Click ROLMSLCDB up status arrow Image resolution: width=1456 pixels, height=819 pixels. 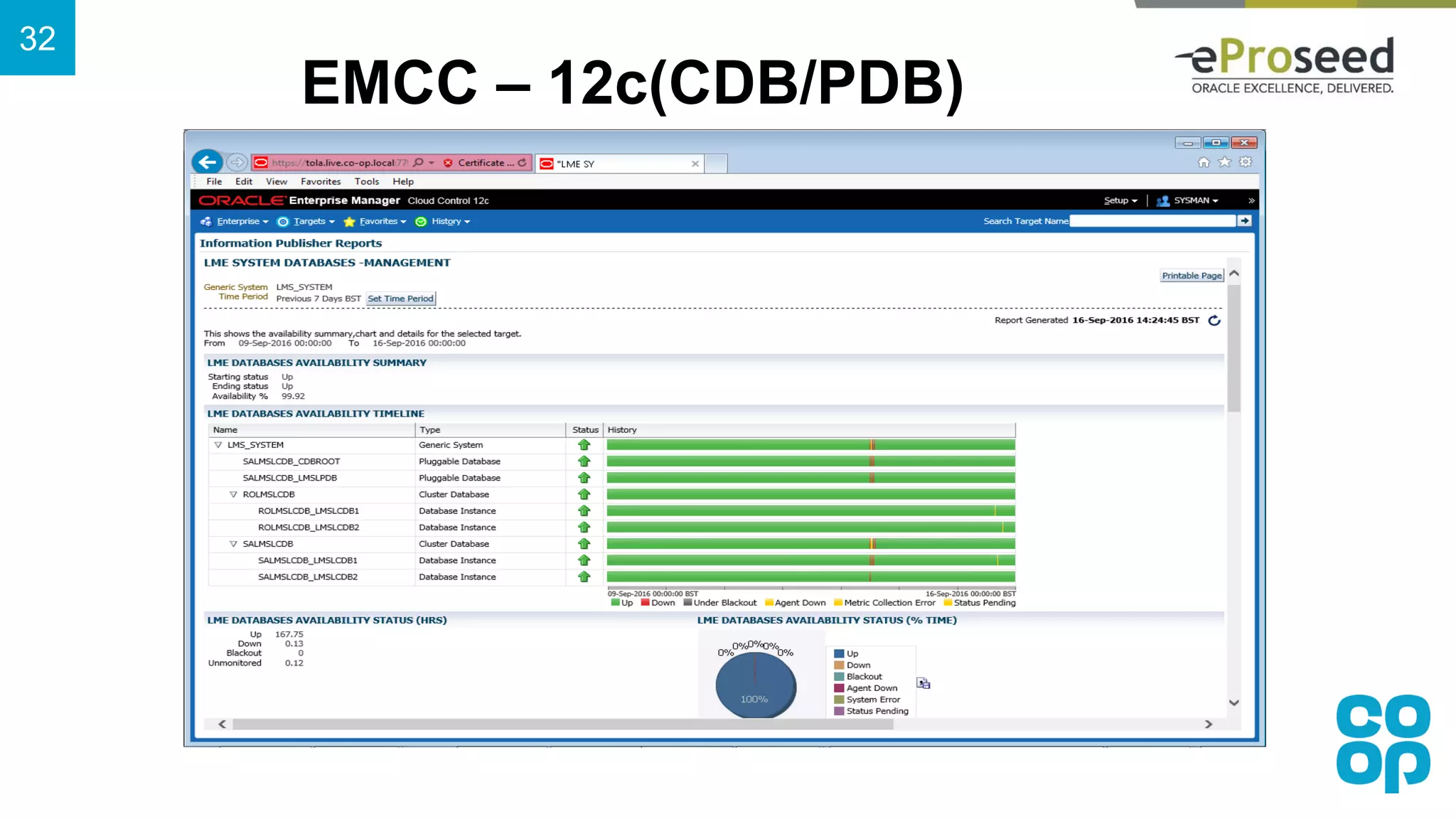click(x=584, y=494)
